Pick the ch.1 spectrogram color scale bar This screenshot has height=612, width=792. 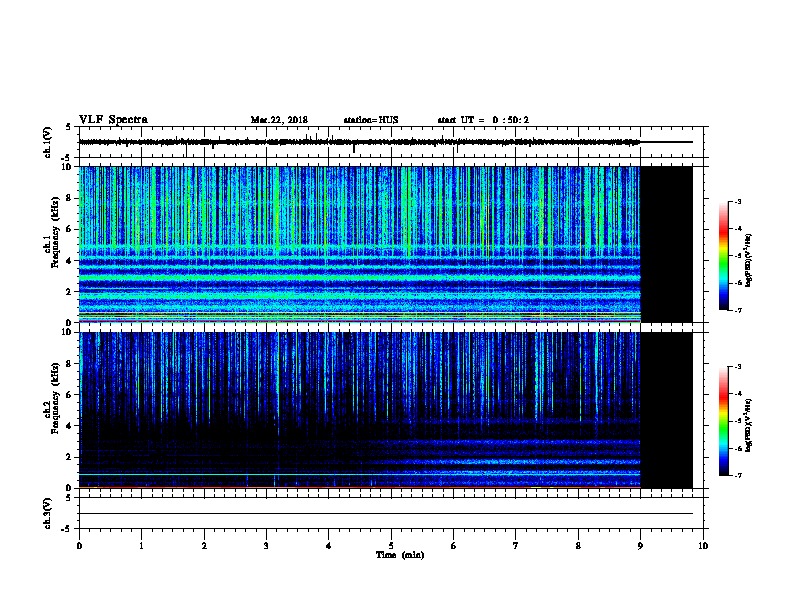click(x=724, y=256)
